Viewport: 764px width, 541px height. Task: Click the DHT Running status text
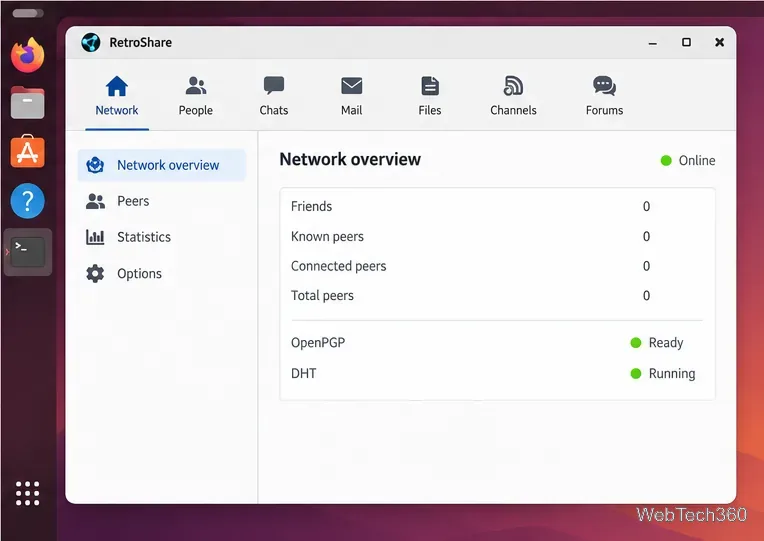click(x=672, y=374)
